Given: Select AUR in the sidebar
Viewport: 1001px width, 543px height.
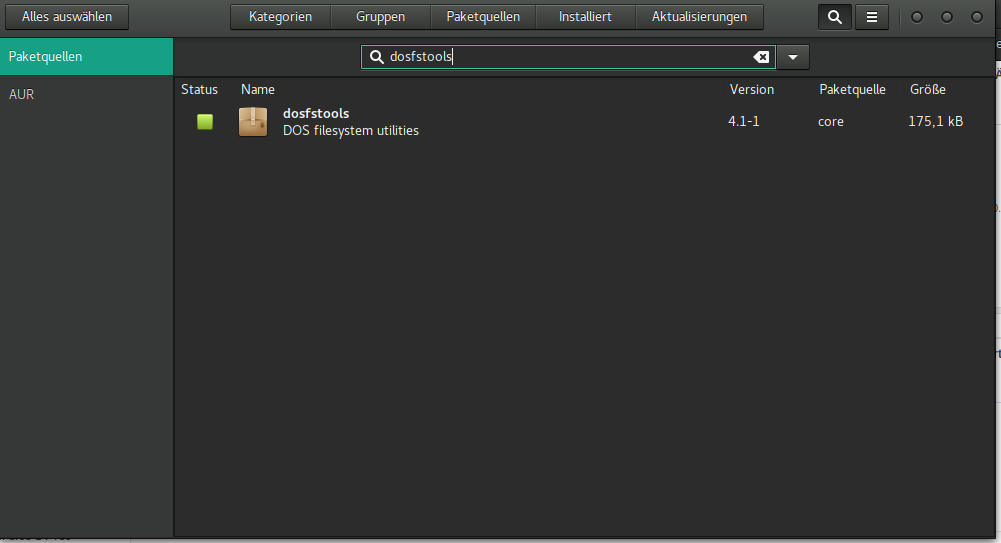Looking at the screenshot, I should [22, 95].
